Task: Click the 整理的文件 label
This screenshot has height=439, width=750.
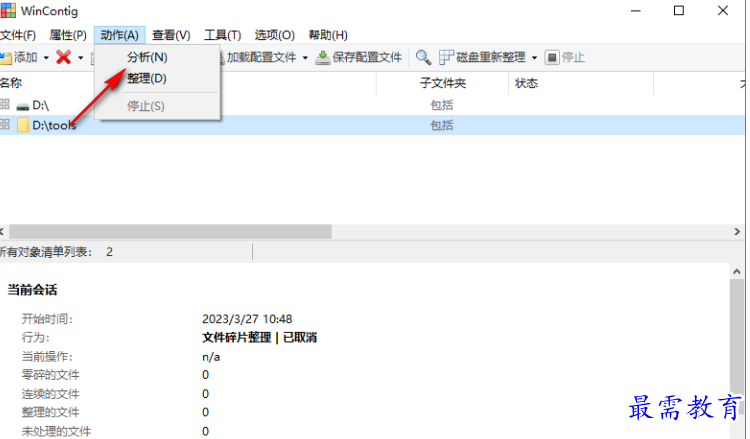Action: coord(50,412)
